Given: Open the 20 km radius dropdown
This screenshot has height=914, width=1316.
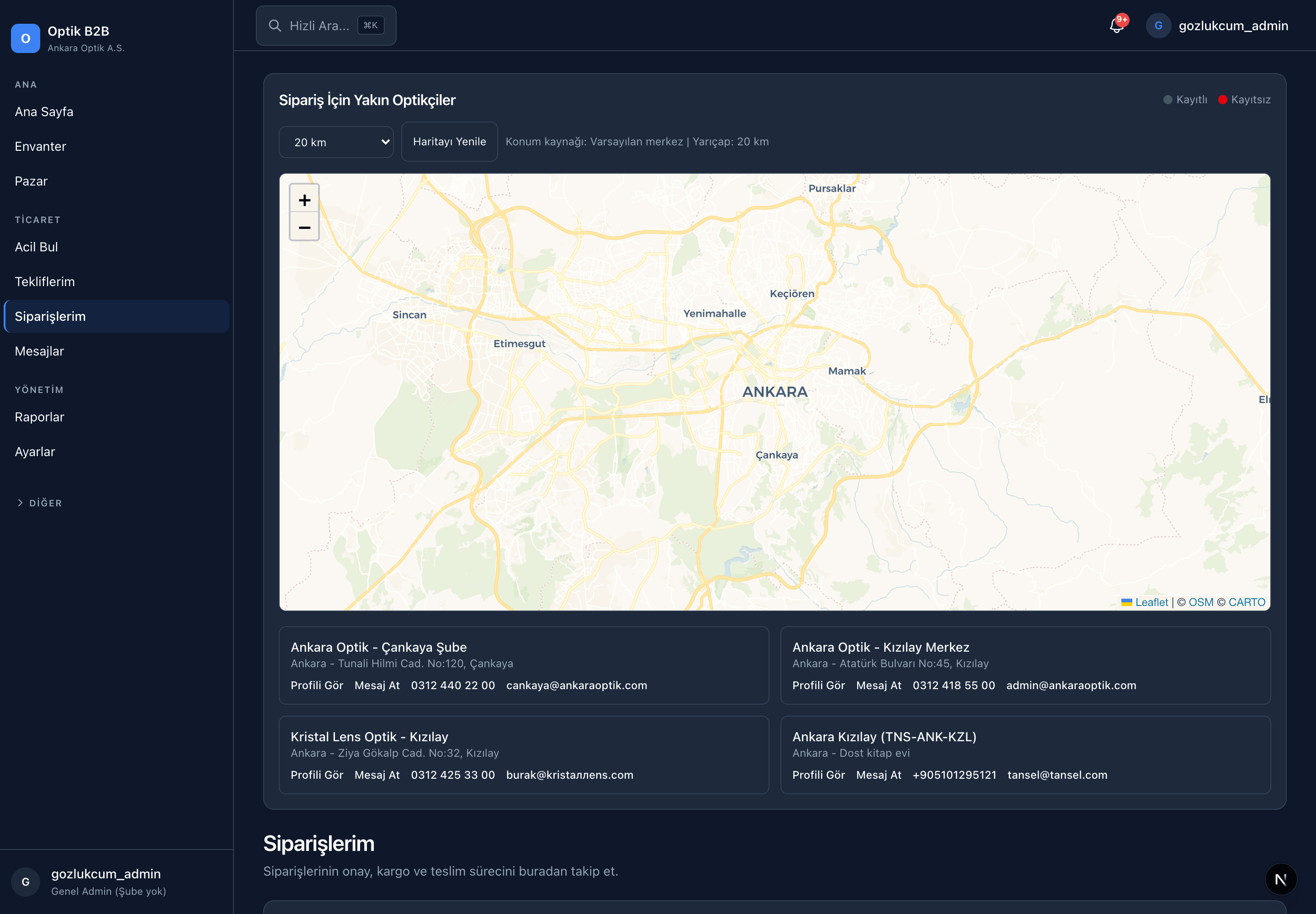Looking at the screenshot, I should (x=336, y=142).
